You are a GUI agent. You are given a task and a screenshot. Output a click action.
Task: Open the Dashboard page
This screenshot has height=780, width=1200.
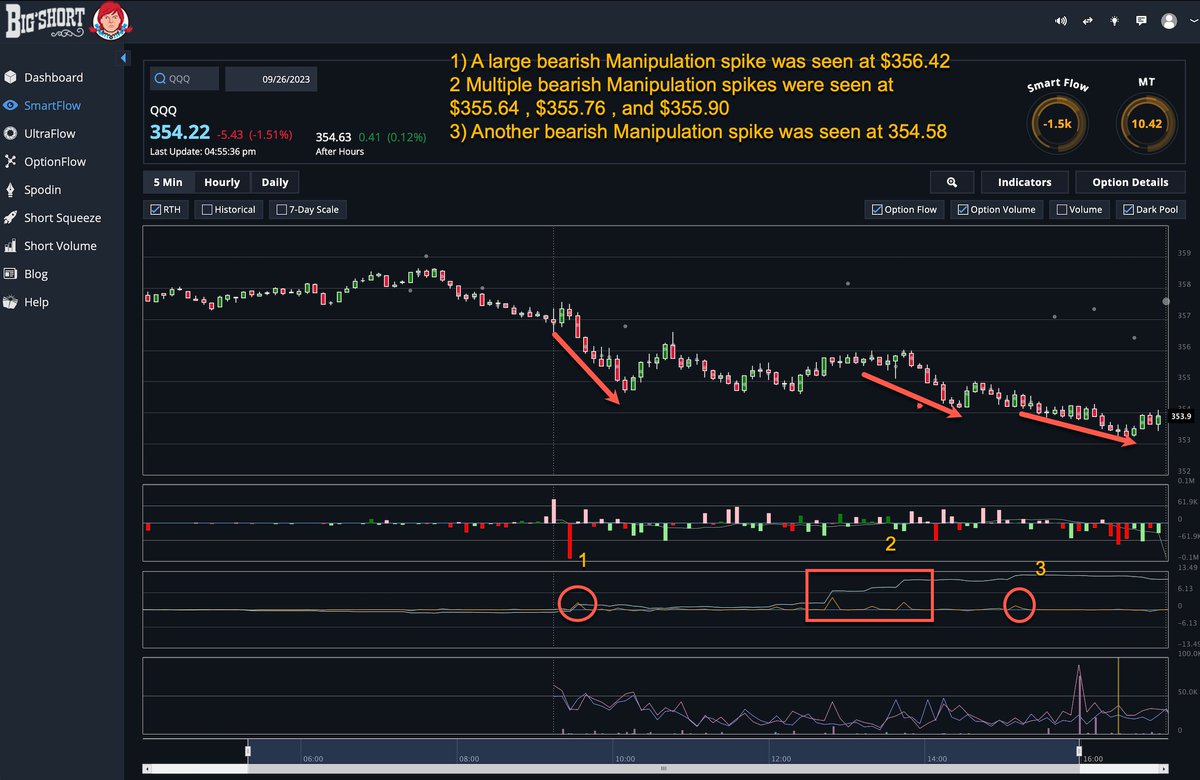pos(54,77)
